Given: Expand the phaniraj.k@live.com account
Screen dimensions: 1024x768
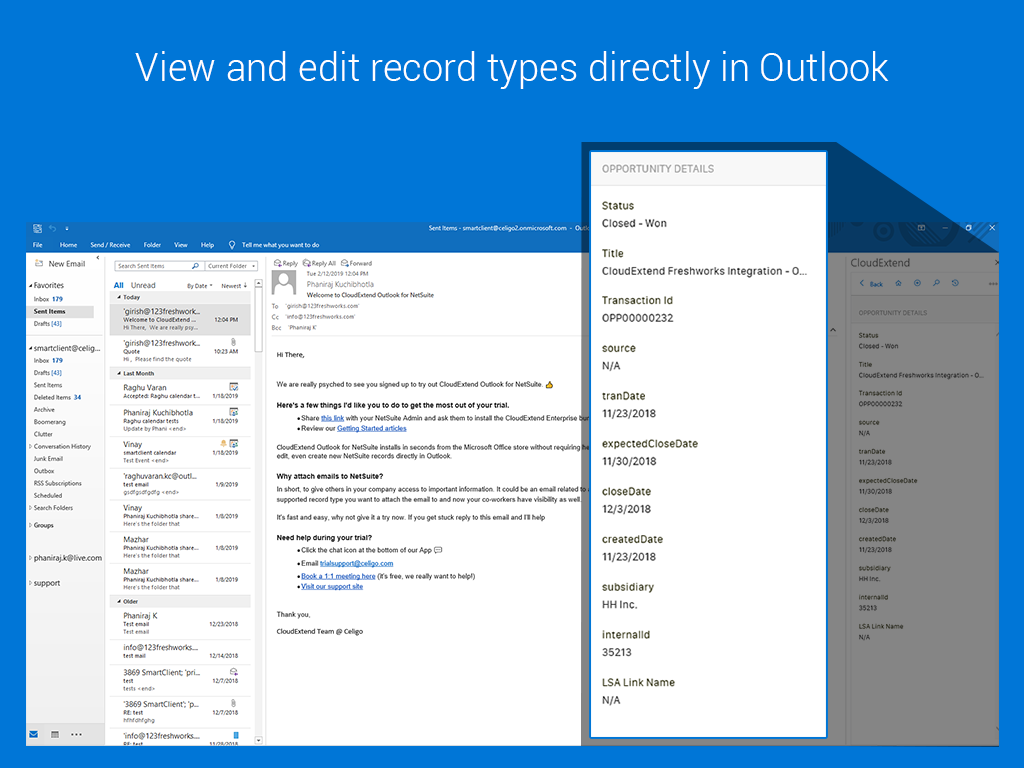Looking at the screenshot, I should (x=30, y=558).
